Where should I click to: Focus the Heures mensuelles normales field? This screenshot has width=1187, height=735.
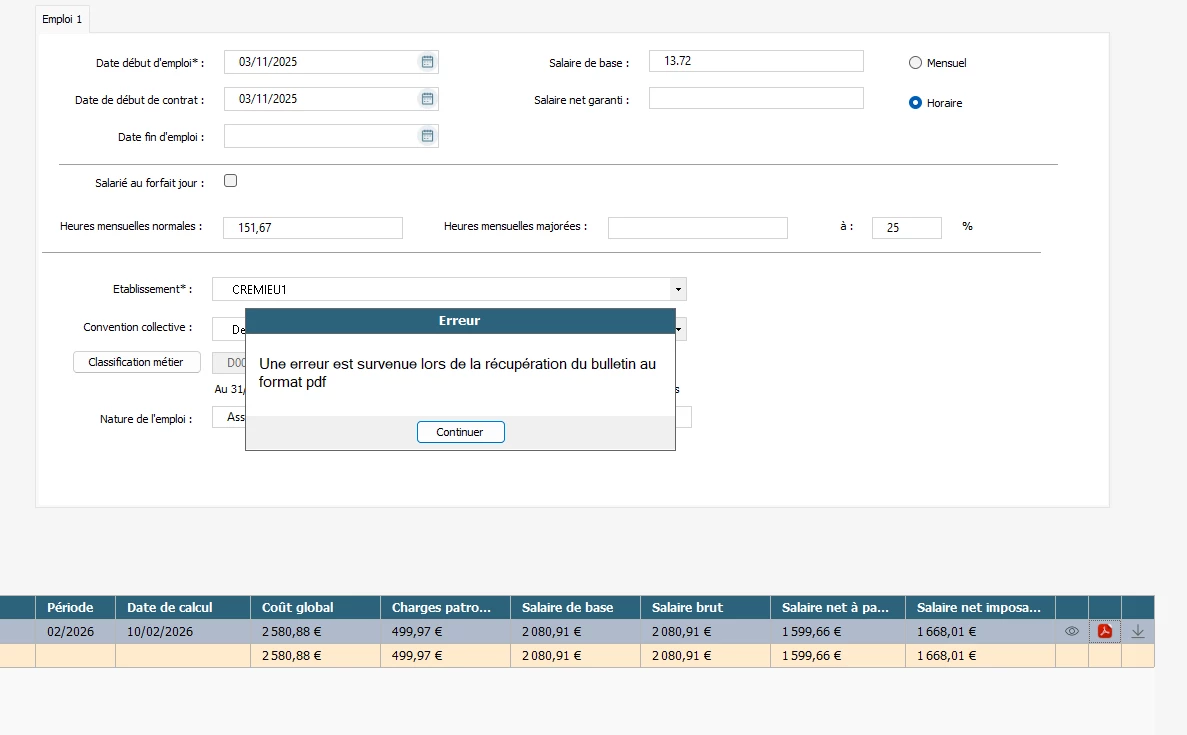pos(313,228)
